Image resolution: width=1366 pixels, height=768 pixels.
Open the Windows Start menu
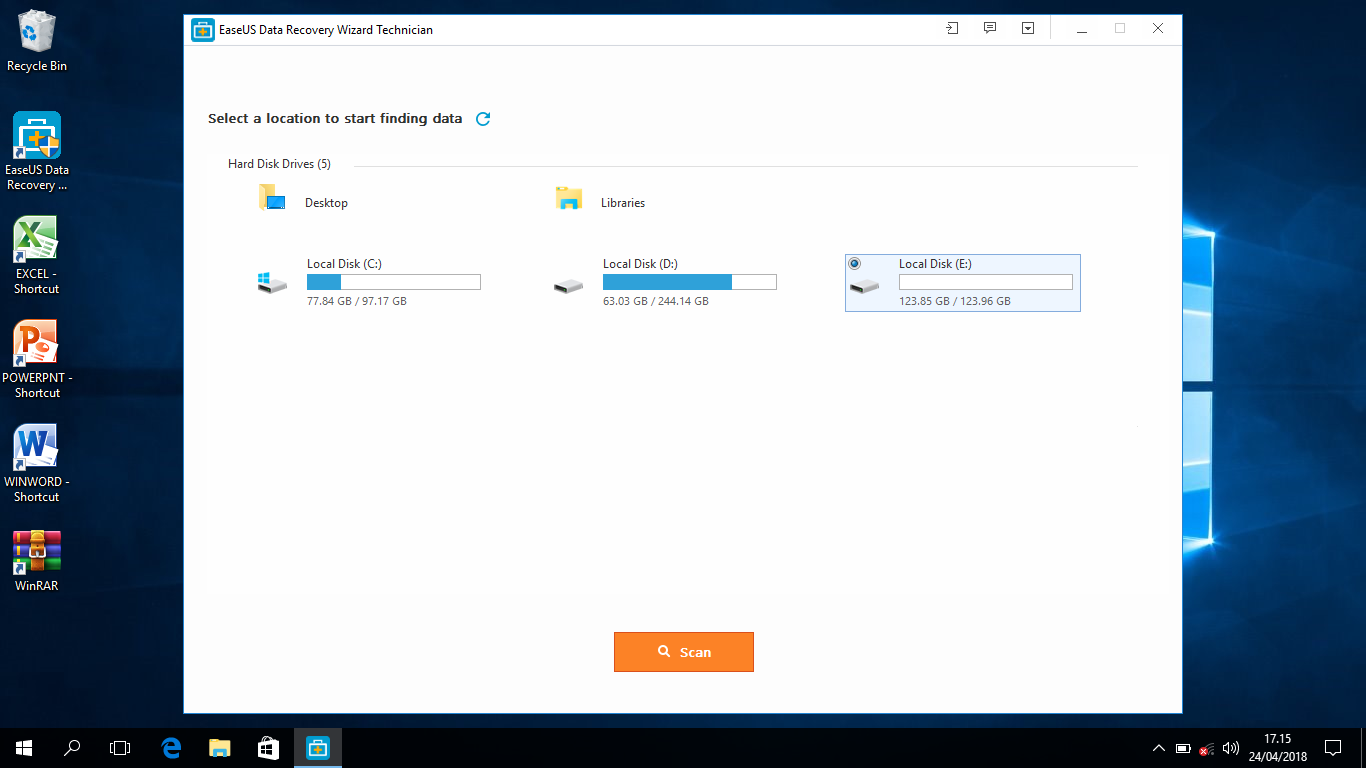coord(22,747)
